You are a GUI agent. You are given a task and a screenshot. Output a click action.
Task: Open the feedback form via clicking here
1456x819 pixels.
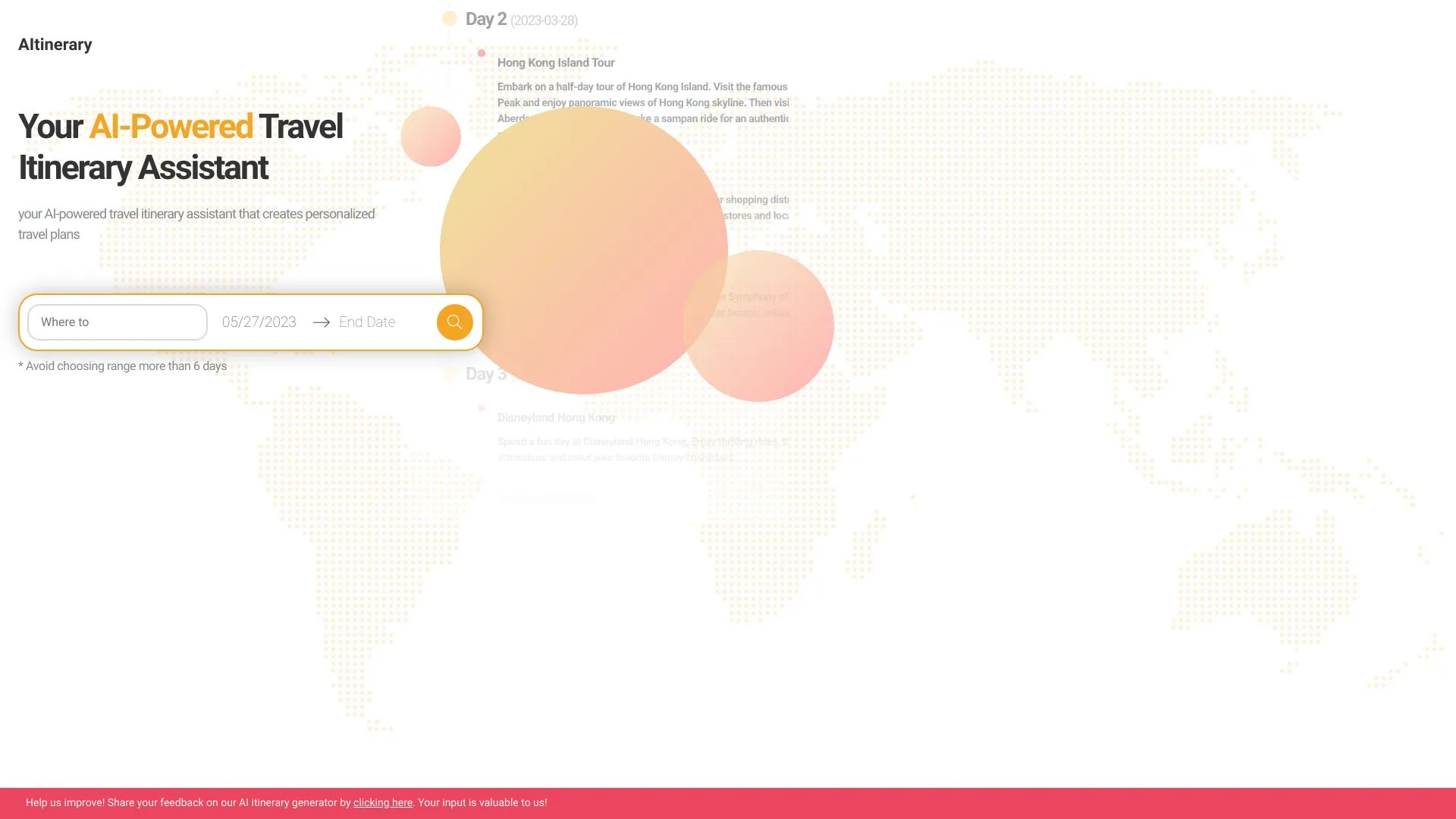(382, 802)
